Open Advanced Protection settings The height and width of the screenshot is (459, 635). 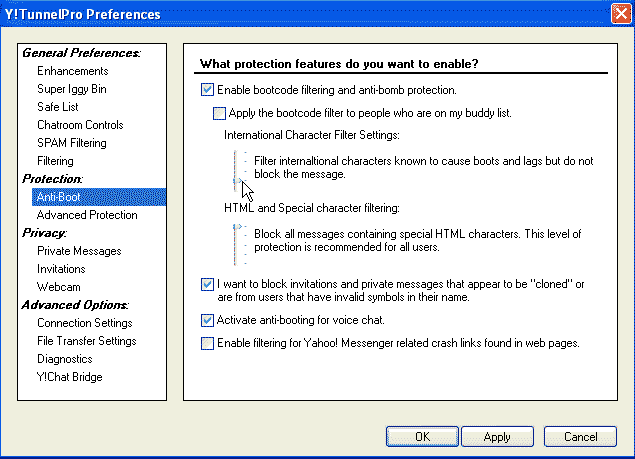click(87, 215)
